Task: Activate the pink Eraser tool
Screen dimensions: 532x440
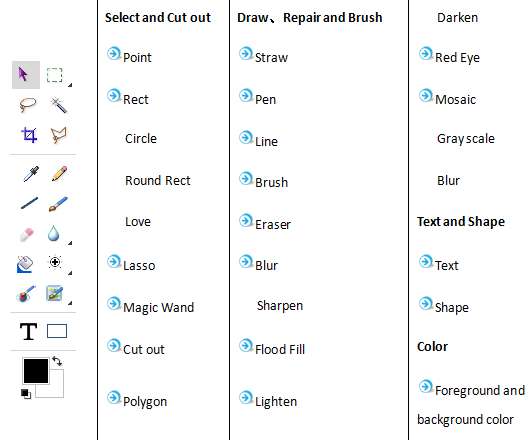Action: [27, 234]
